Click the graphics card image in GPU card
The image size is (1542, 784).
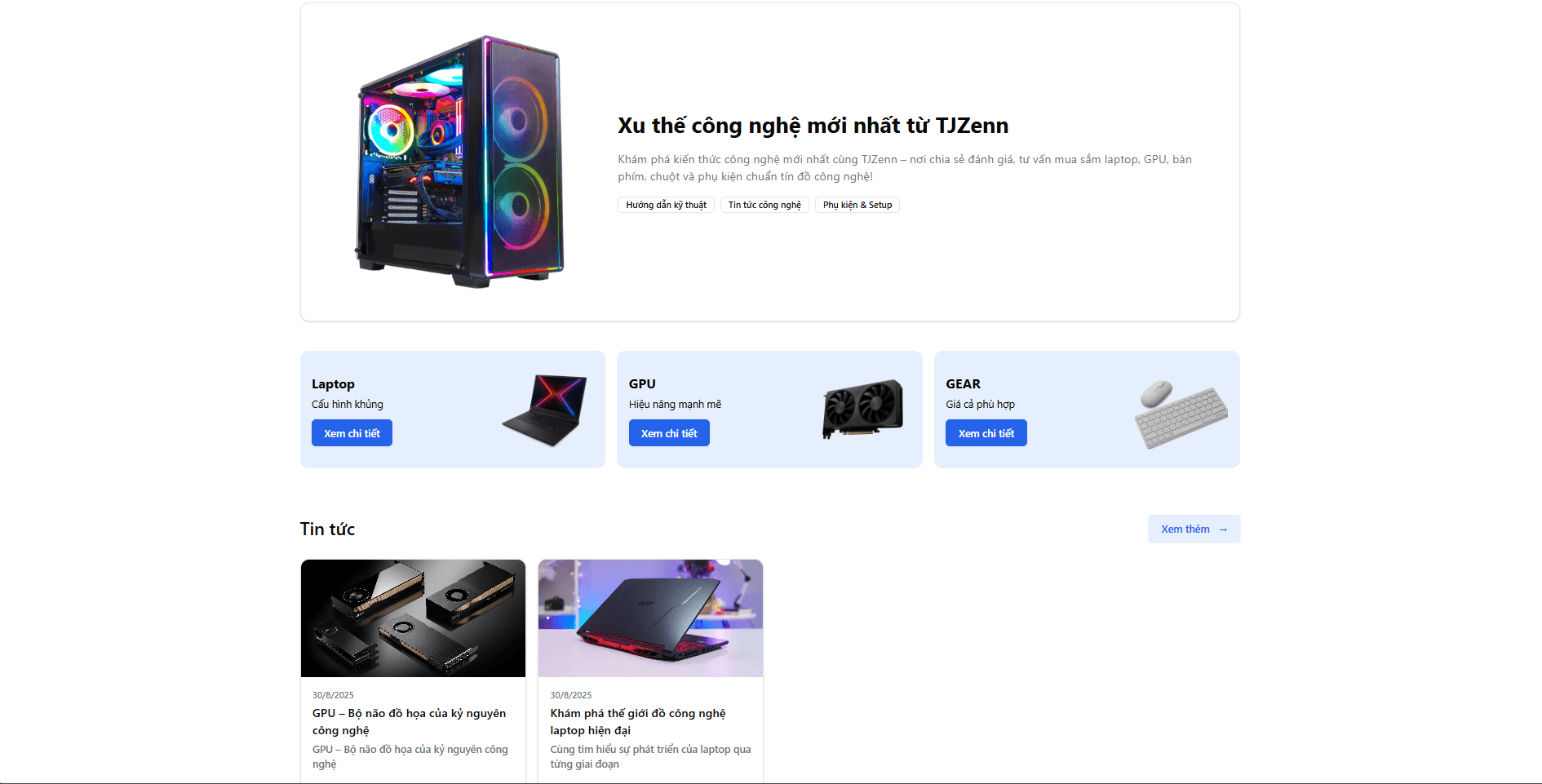tap(862, 409)
